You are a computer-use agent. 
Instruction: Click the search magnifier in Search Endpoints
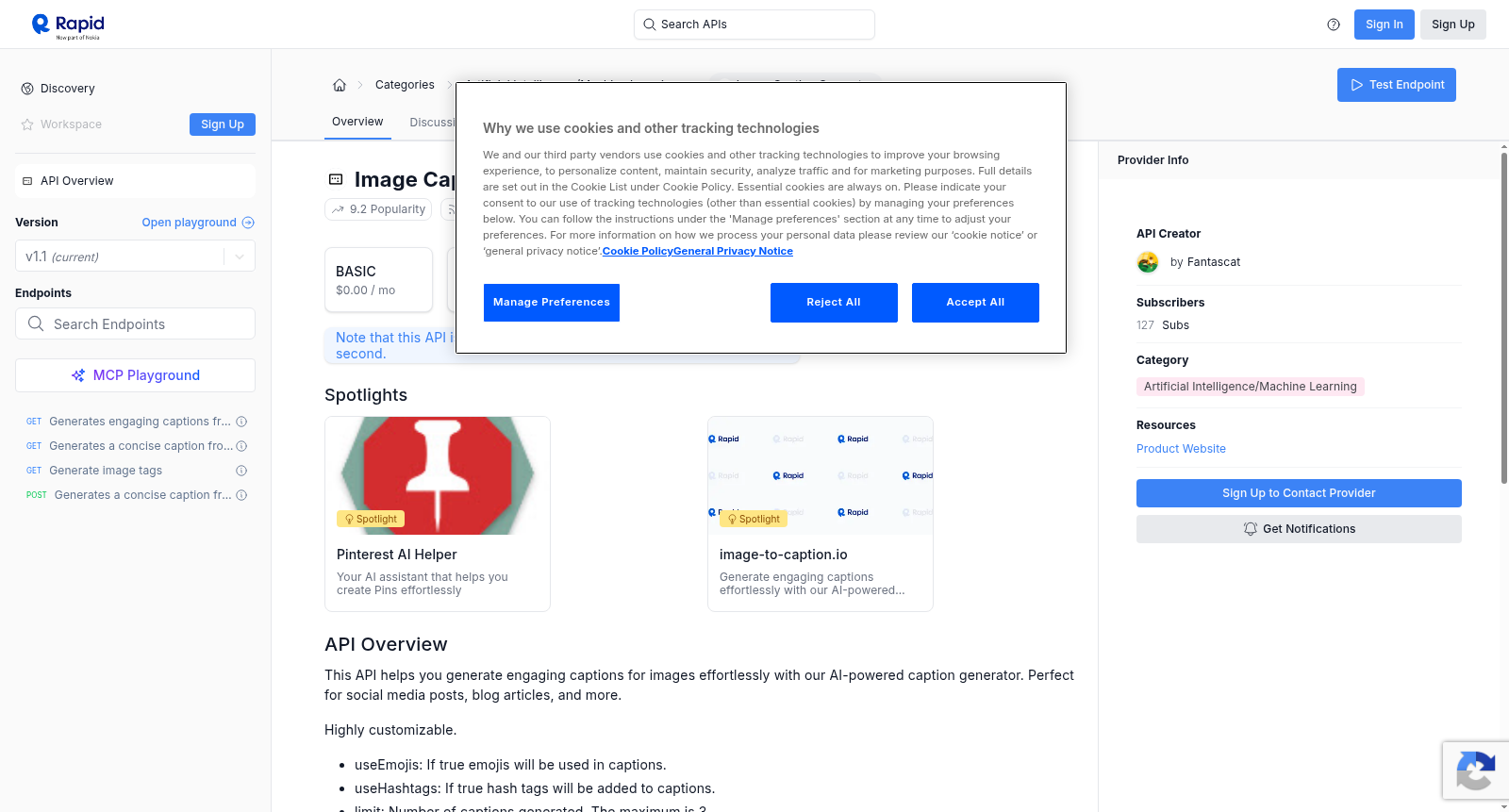[x=36, y=323]
